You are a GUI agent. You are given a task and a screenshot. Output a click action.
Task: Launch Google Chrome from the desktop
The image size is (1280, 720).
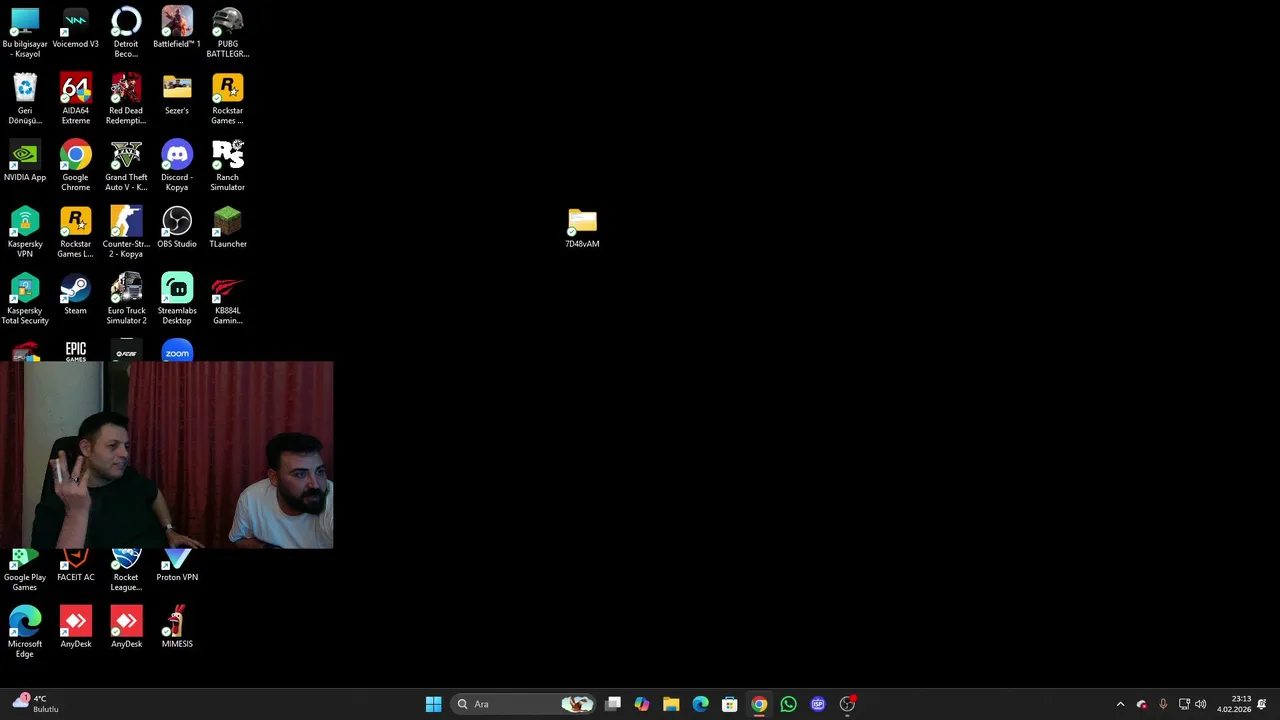[x=75, y=165]
